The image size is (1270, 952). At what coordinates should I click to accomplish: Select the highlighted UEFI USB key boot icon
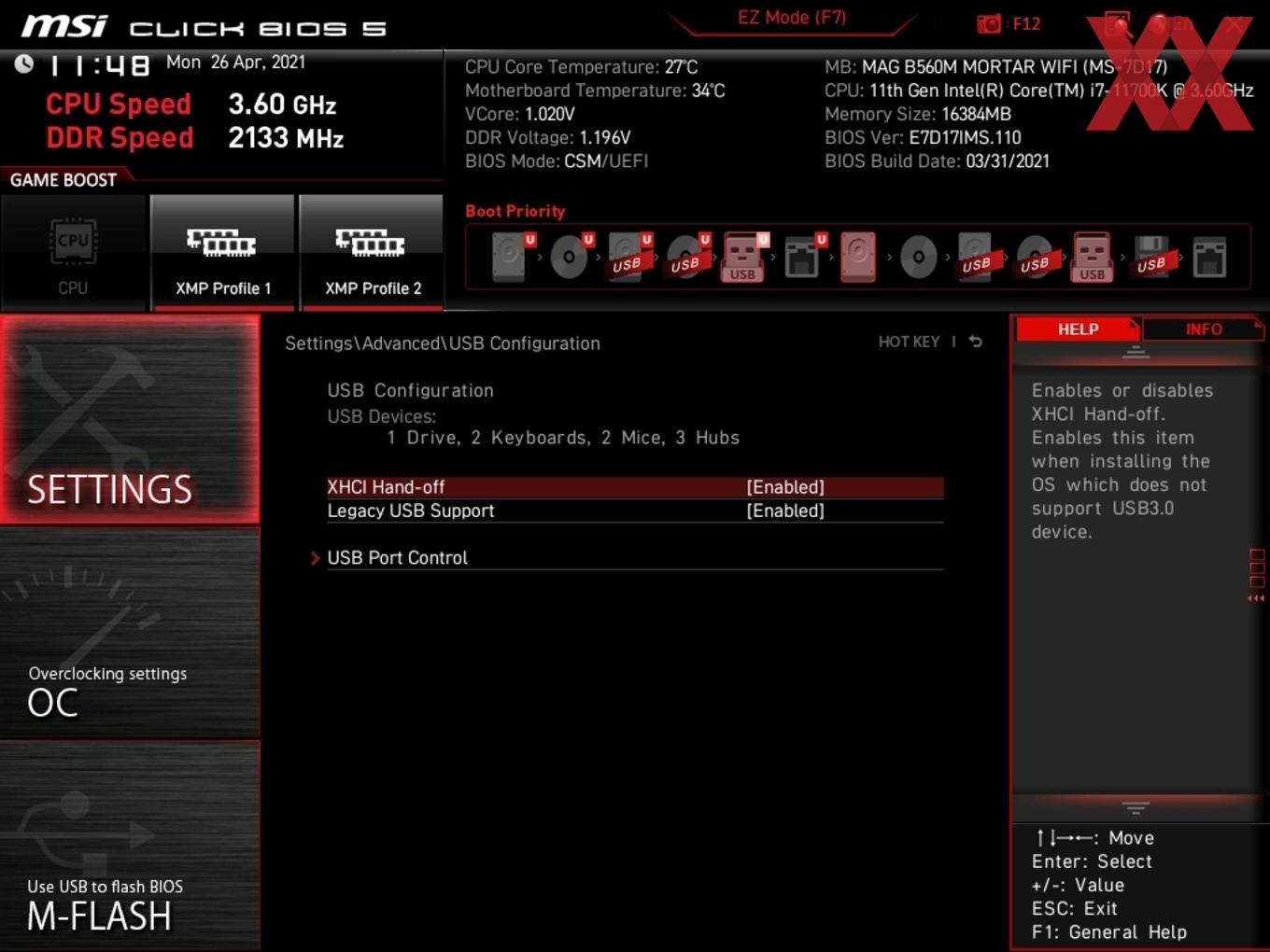click(744, 257)
